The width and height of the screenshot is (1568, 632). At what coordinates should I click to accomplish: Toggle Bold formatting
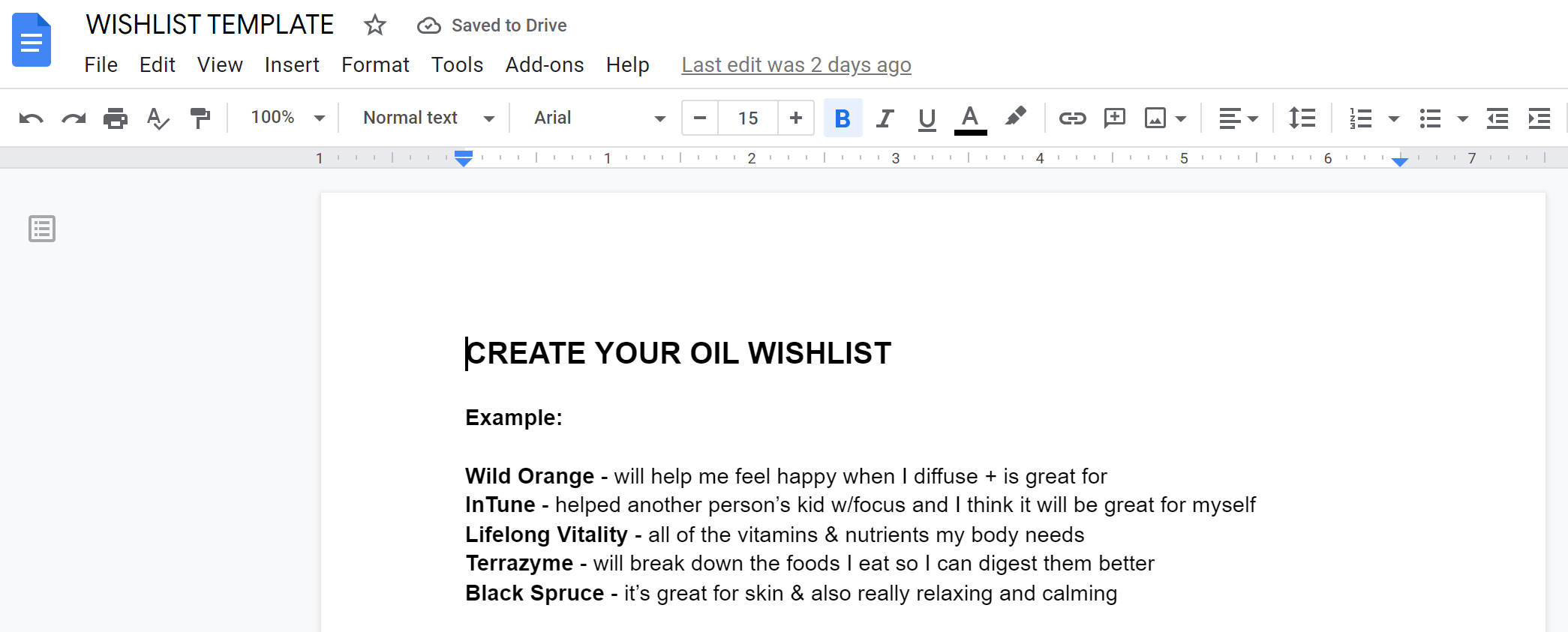843,118
